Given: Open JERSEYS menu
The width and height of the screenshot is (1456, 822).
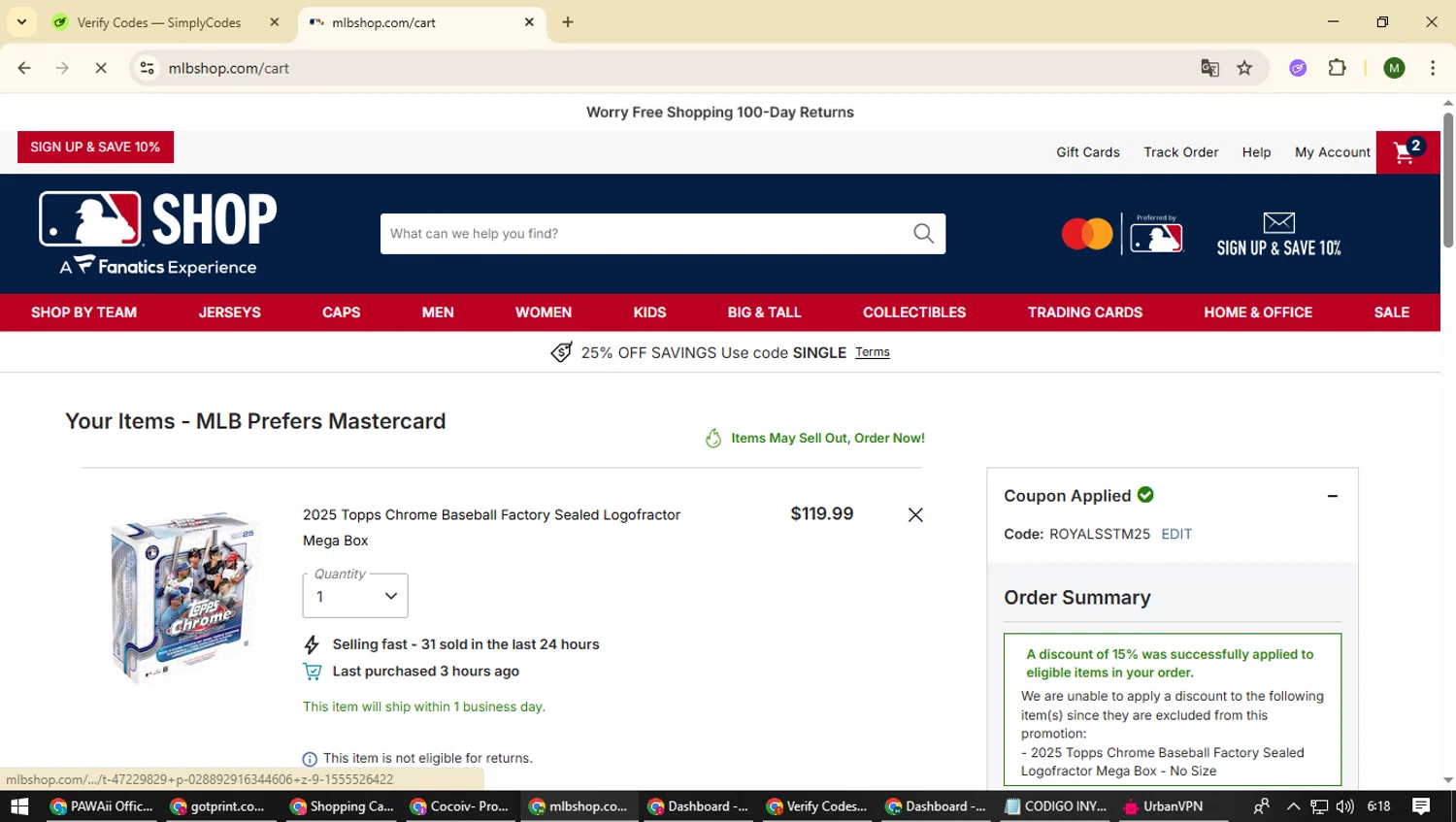Looking at the screenshot, I should pyautogui.click(x=230, y=312).
